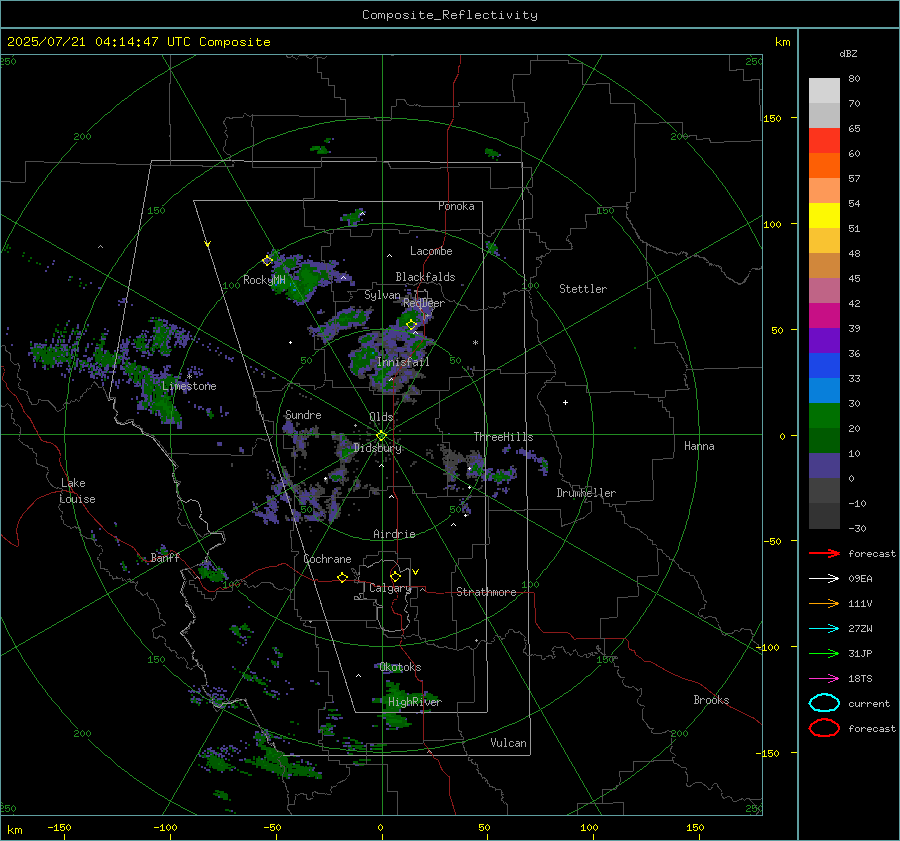The width and height of the screenshot is (900, 841).
Task: Click the Blackfalds city label
Action: click(x=425, y=277)
